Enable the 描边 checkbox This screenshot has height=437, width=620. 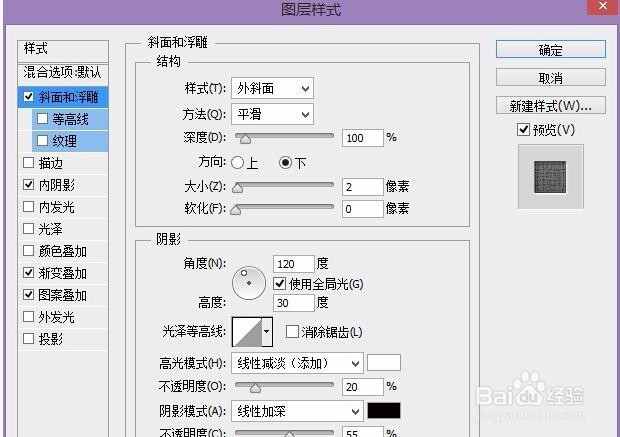pyautogui.click(x=28, y=163)
